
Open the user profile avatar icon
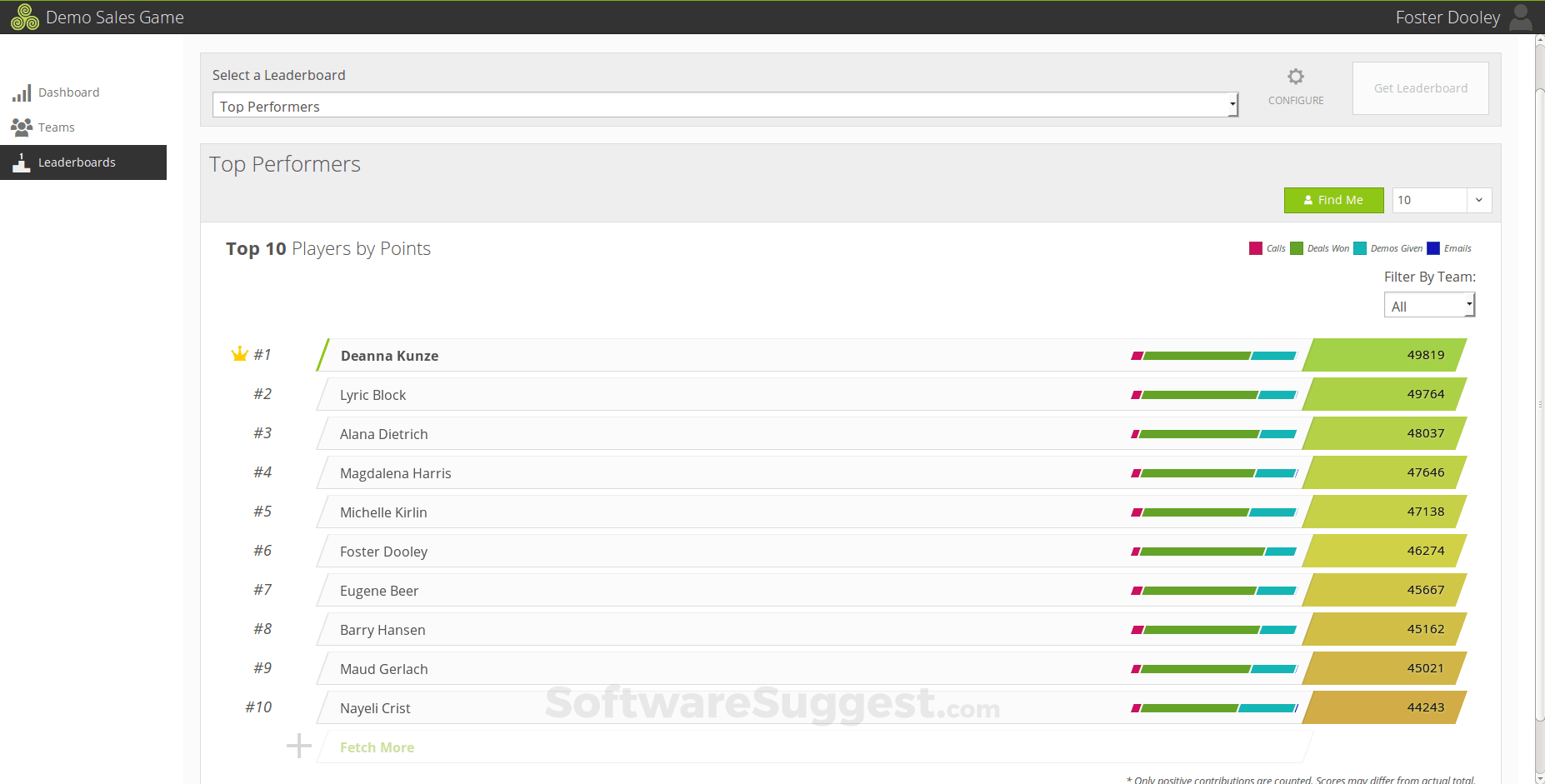coord(1521,17)
